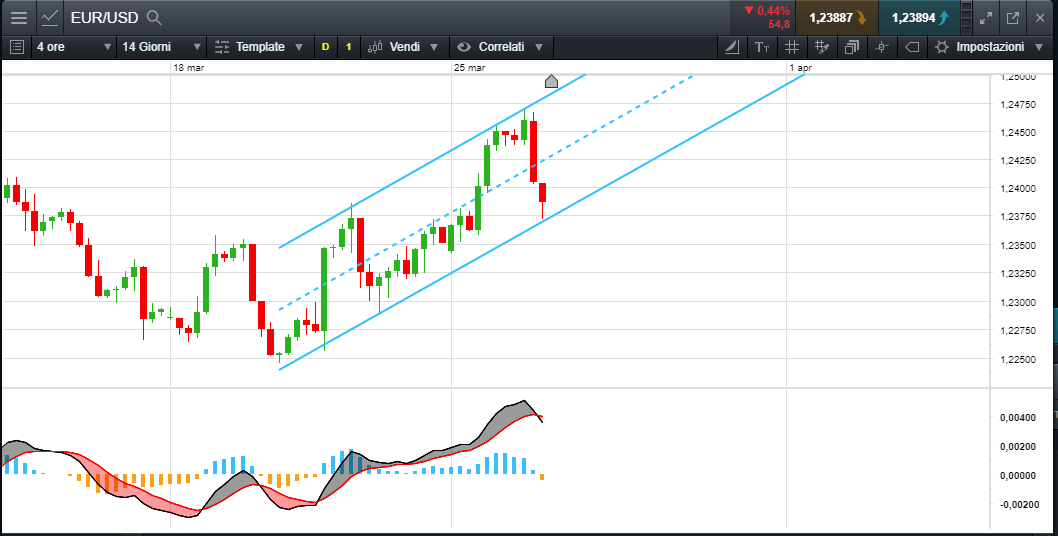This screenshot has width=1058, height=536.
Task: Open the Correlati dropdown
Action: (x=500, y=47)
